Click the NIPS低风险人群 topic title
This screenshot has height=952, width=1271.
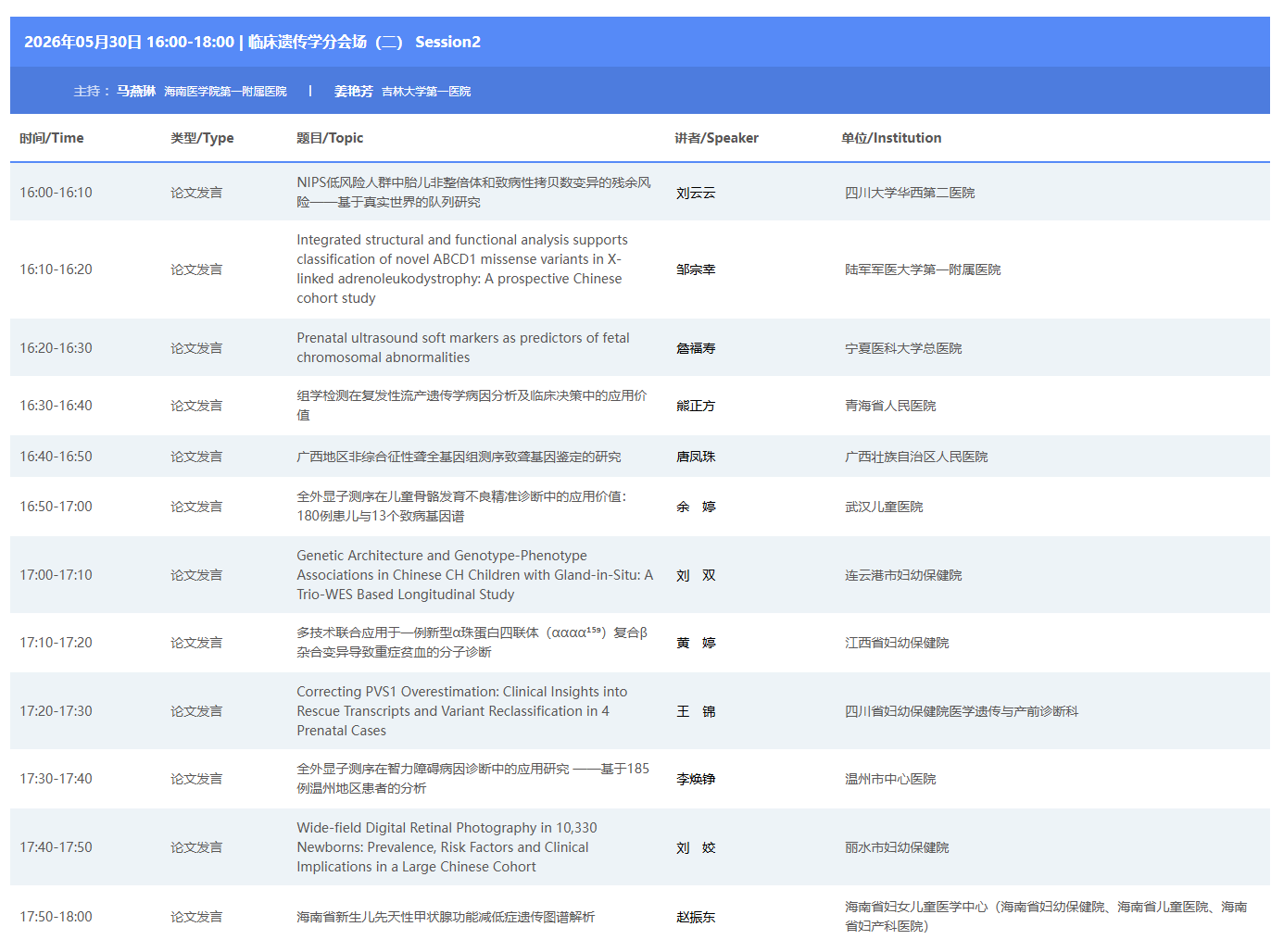click(x=473, y=193)
